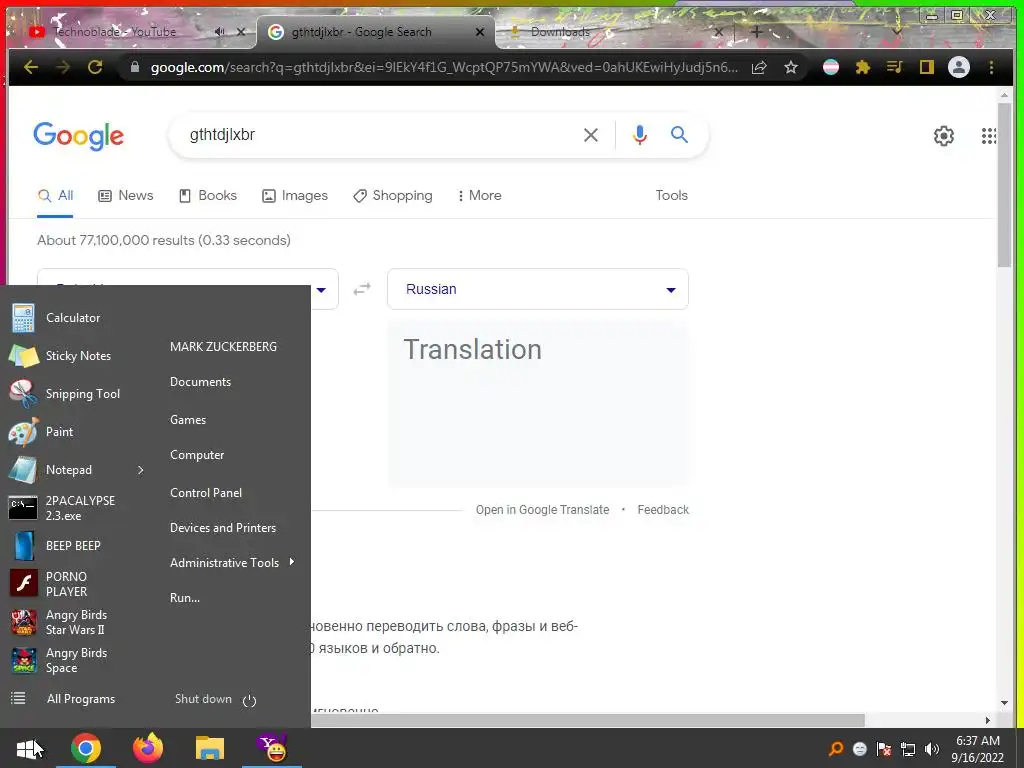This screenshot has width=1024, height=768.
Task: Switch to News search results
Action: tap(125, 195)
